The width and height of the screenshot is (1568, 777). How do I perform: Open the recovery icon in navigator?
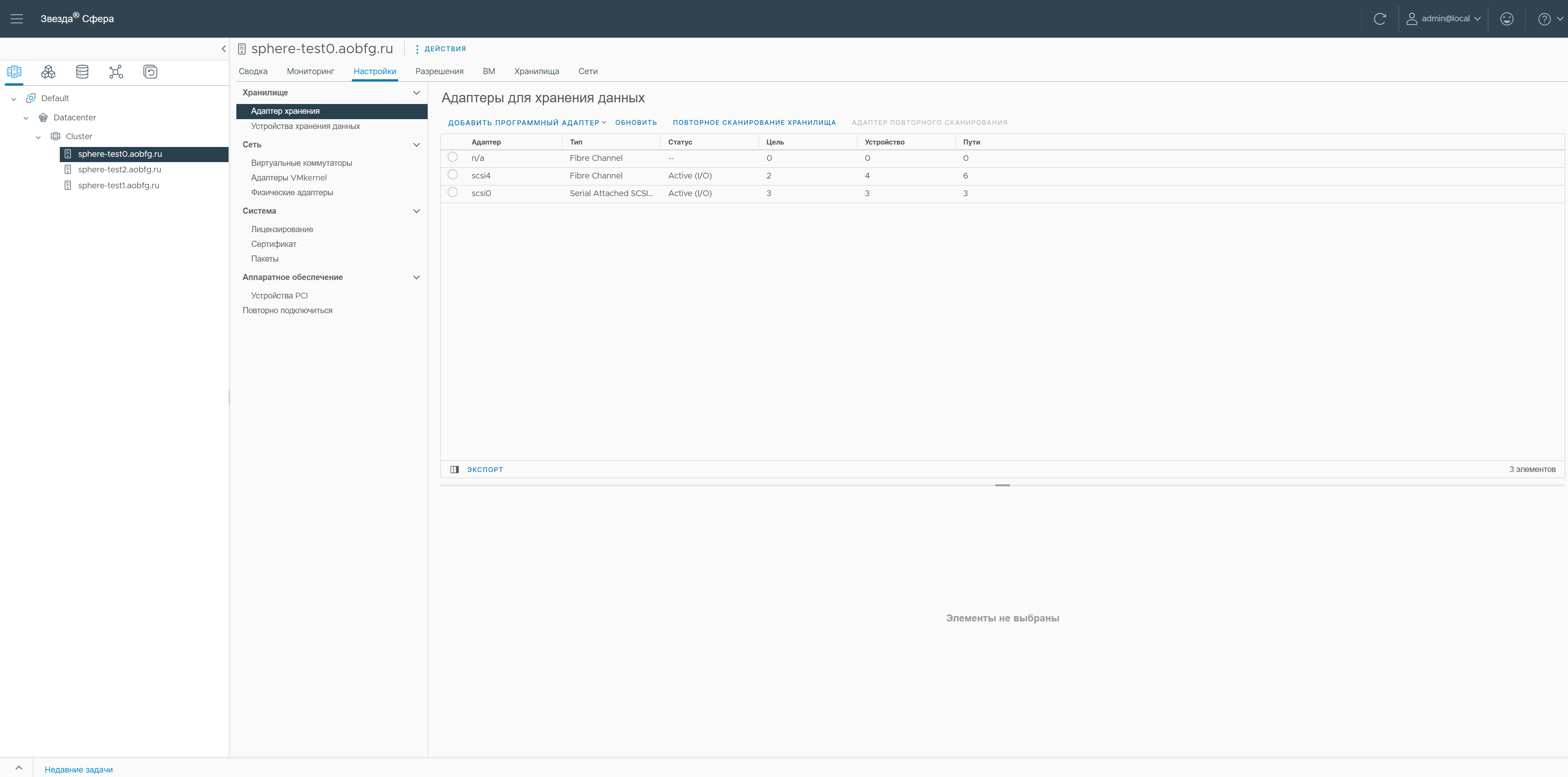coord(150,72)
